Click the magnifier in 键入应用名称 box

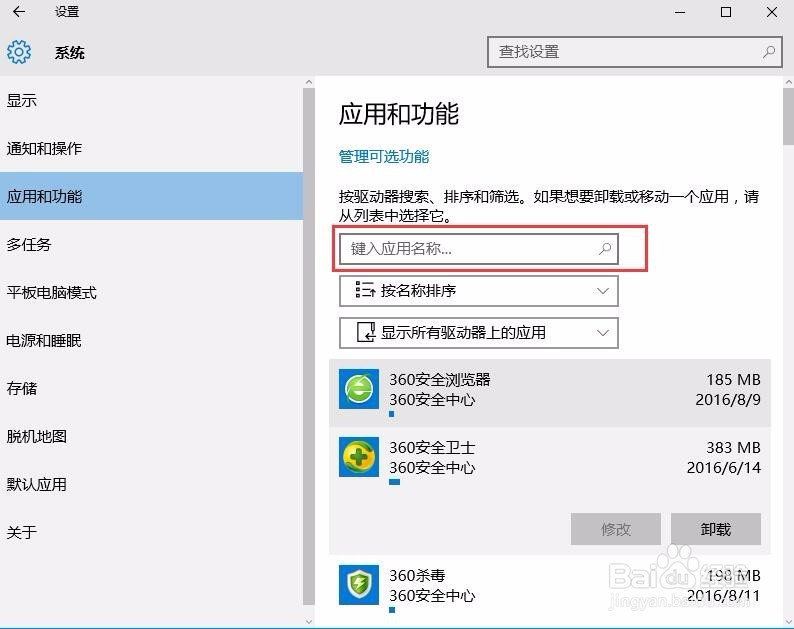[605, 249]
